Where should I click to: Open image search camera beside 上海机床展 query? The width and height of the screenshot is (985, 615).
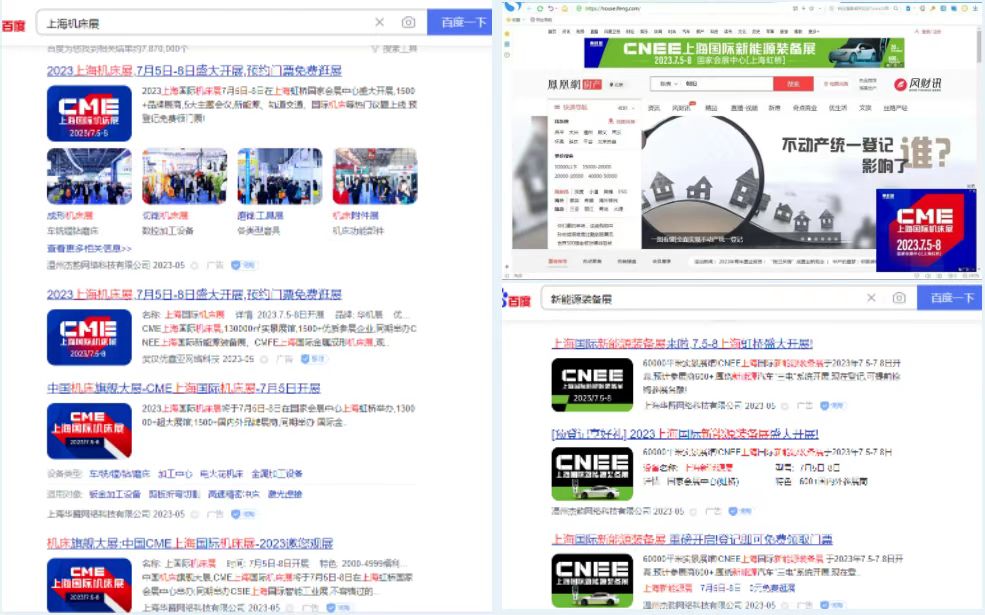pos(408,23)
